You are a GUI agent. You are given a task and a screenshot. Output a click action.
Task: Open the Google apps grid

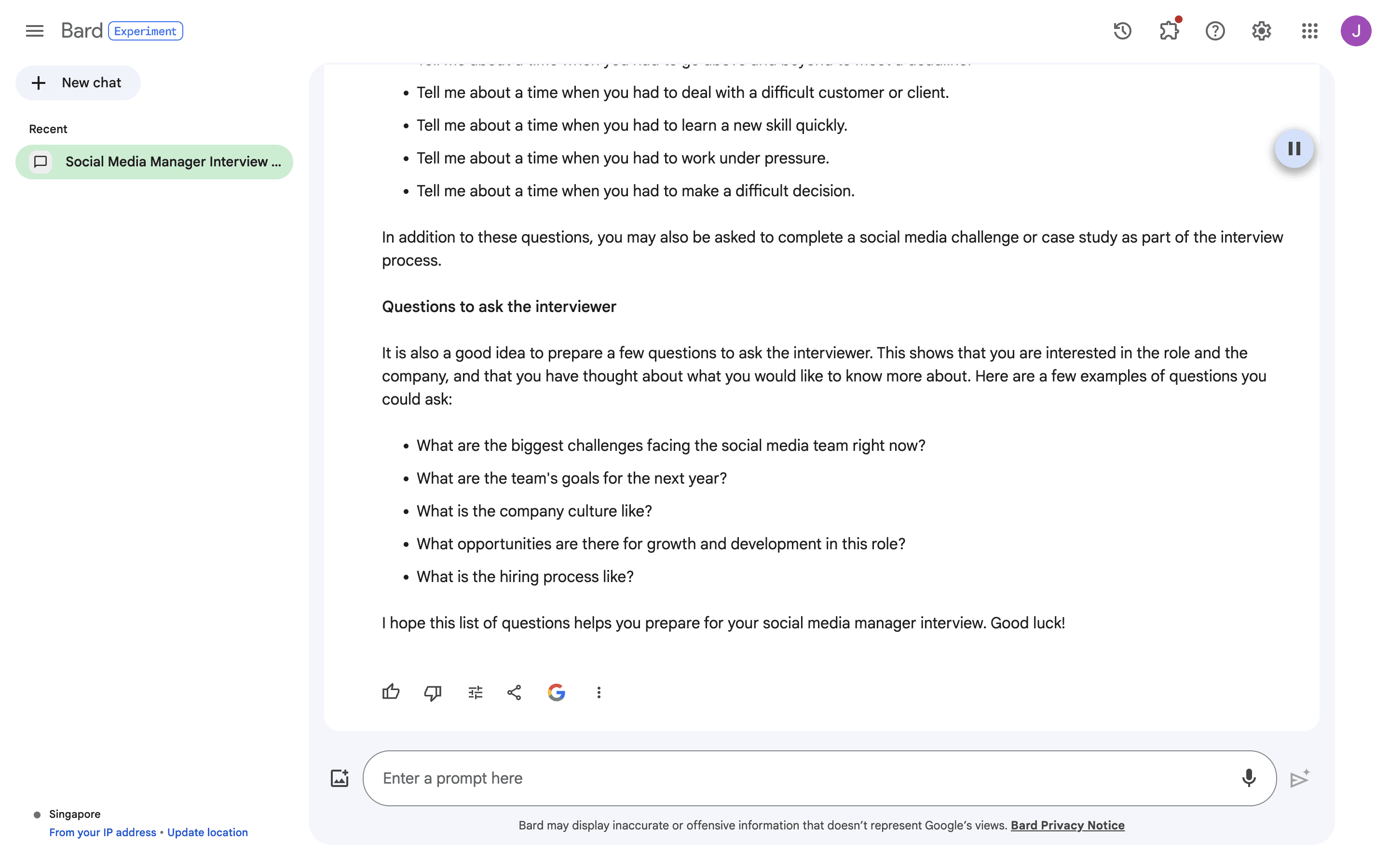point(1309,31)
